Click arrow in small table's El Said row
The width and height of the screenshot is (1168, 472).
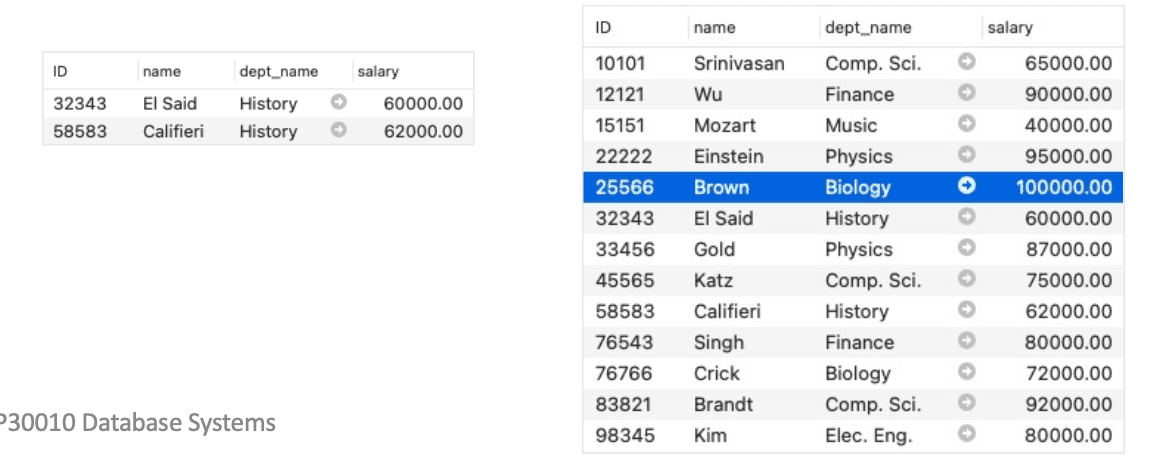[338, 103]
